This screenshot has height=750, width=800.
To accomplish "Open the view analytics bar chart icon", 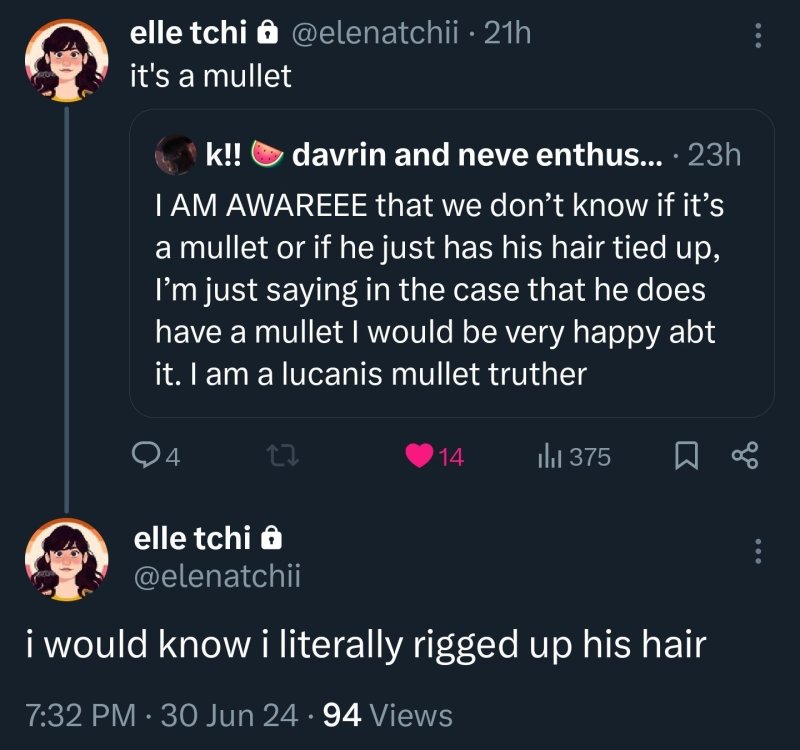I will [x=549, y=457].
